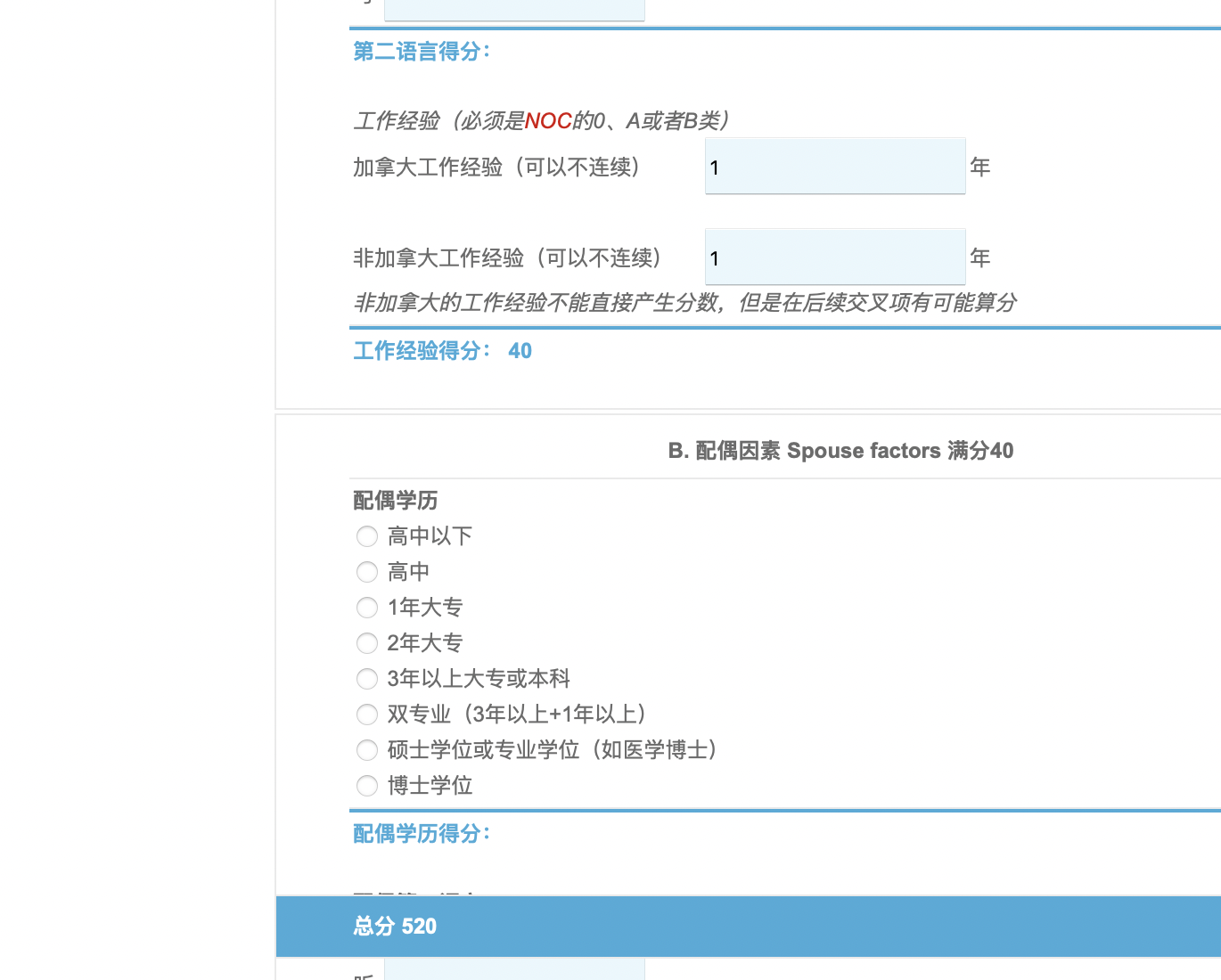Choose 高中 for spouse education
The image size is (1221, 980).
point(367,572)
